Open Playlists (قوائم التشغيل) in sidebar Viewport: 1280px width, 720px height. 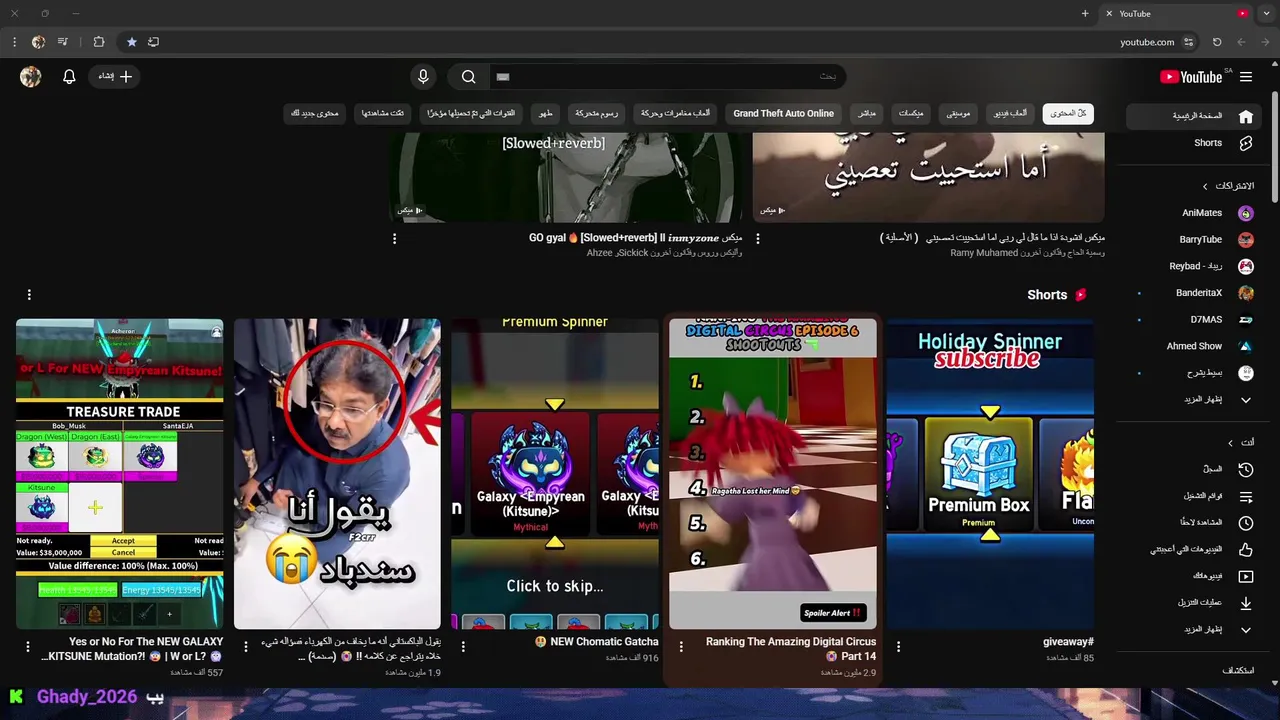[x=1195, y=496]
